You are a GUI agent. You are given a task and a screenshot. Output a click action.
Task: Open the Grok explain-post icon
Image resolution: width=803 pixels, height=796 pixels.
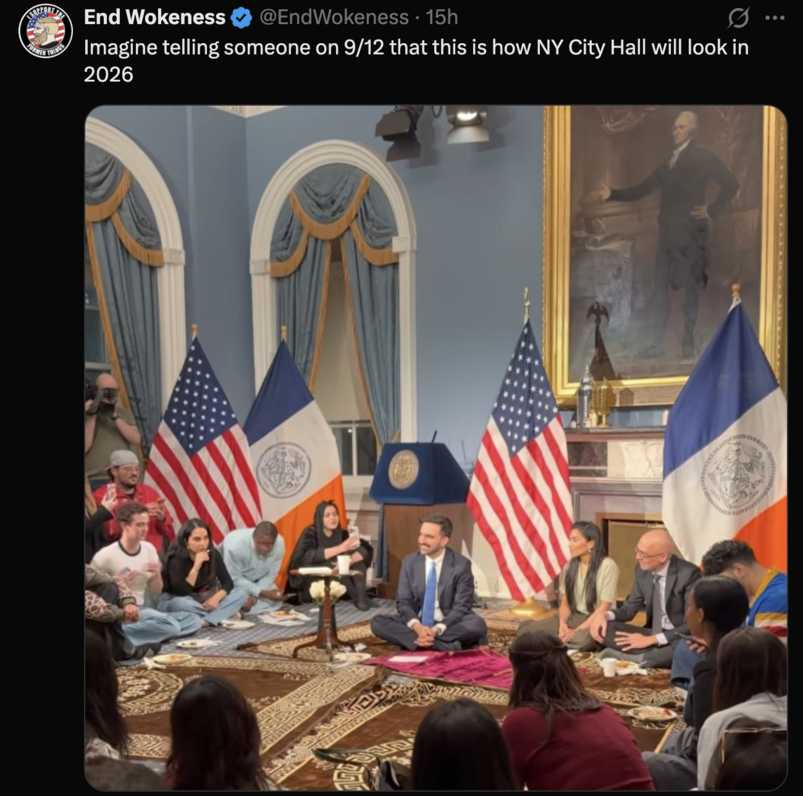tap(738, 18)
